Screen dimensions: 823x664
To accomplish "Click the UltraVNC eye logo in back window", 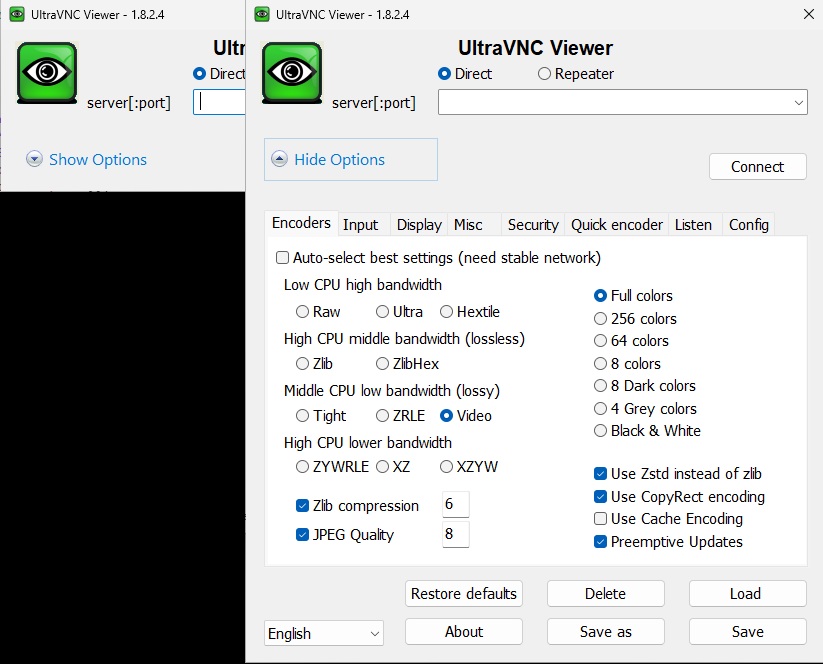I will coord(47,72).
